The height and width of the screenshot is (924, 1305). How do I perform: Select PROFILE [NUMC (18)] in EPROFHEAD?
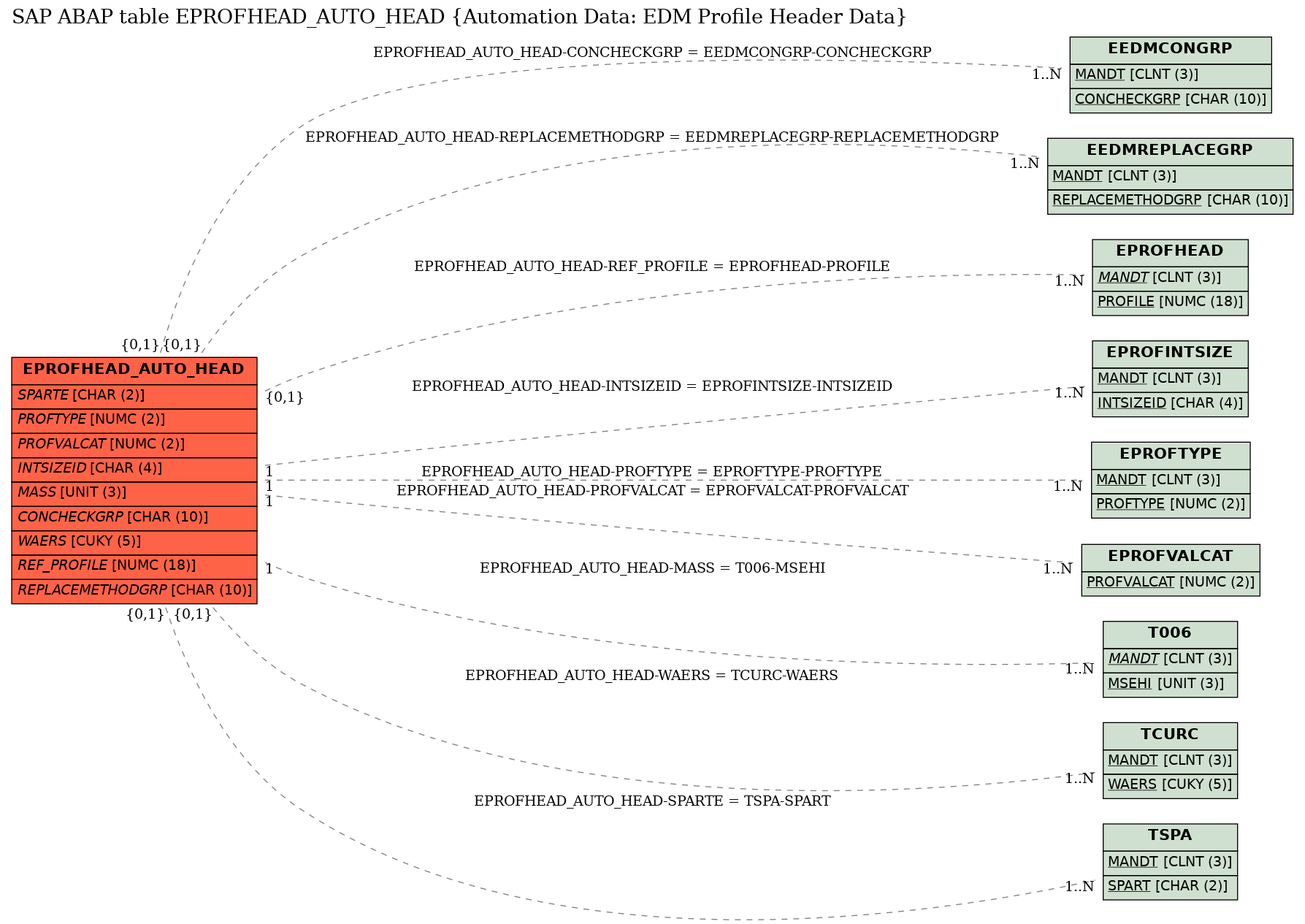(1170, 302)
